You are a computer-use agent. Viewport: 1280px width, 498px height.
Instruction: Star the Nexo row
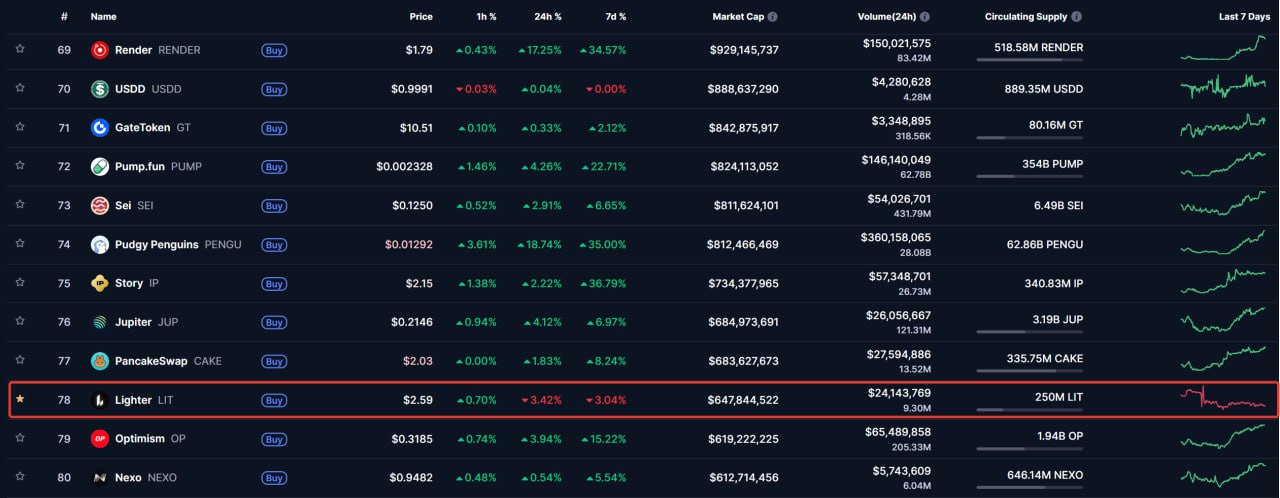20,477
